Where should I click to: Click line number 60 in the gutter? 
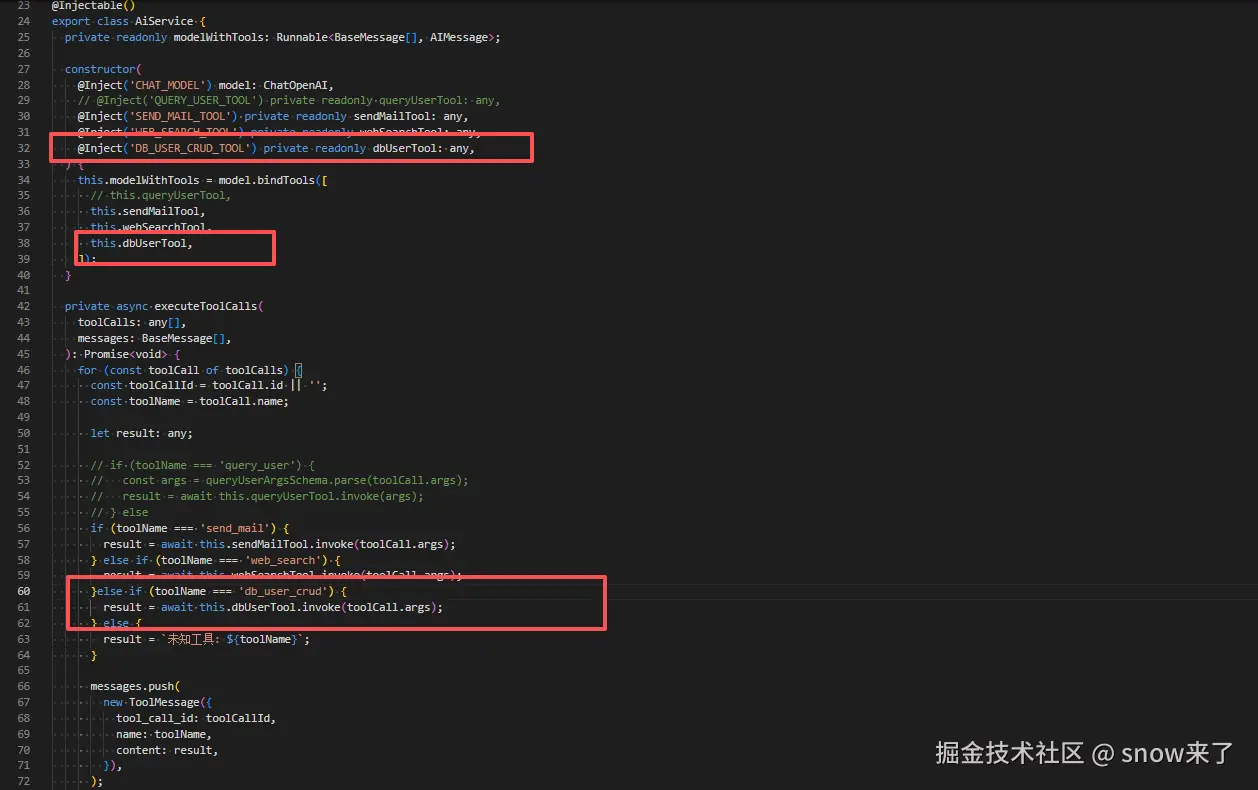24,591
